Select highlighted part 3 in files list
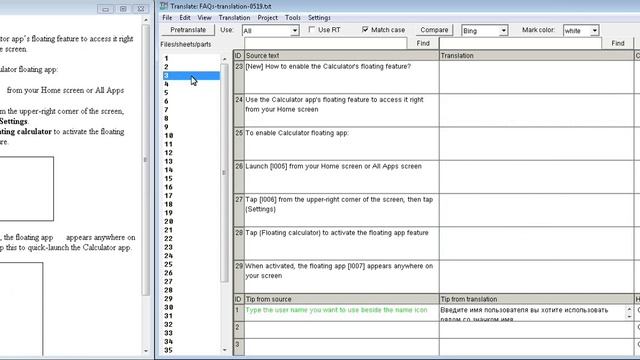The width and height of the screenshot is (640, 360). tap(191, 76)
